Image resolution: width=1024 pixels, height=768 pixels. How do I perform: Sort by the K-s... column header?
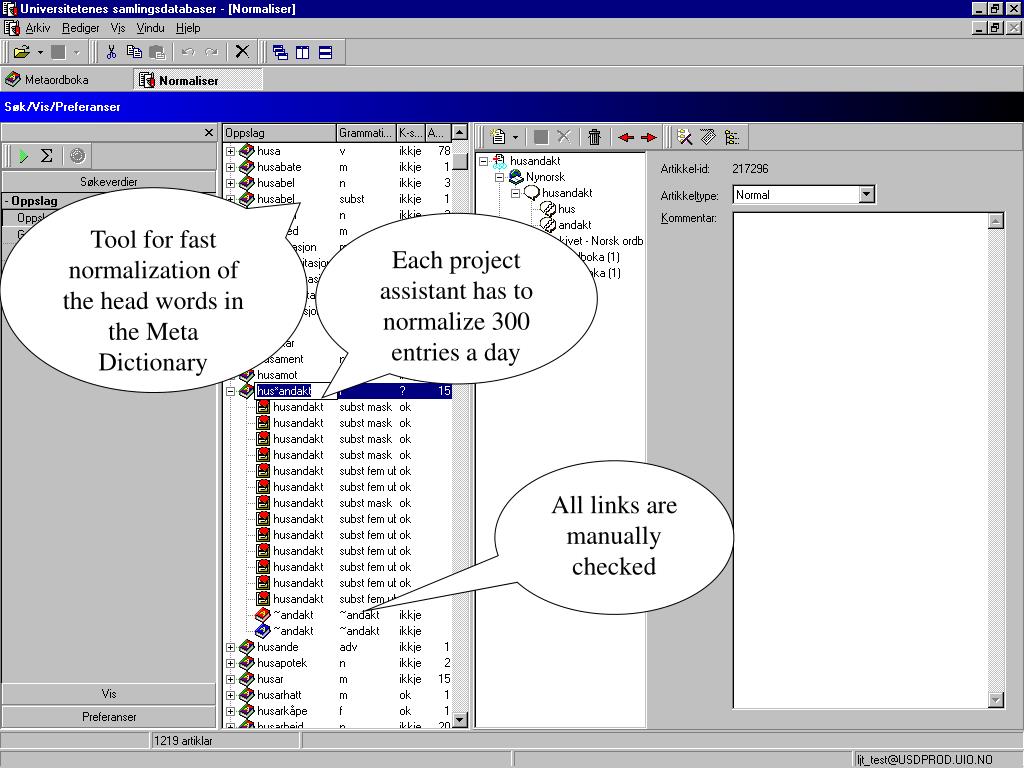(410, 133)
